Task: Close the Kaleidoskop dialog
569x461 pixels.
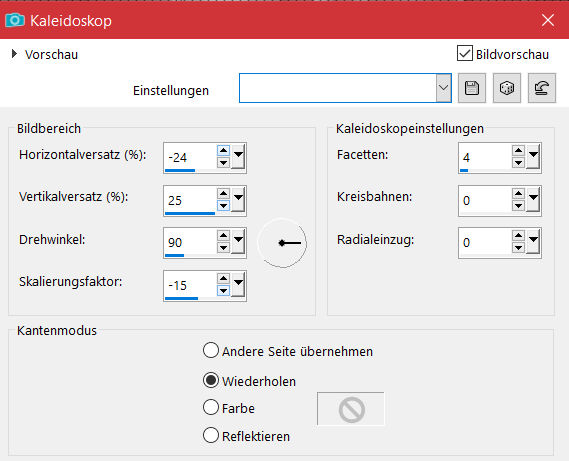Action: point(548,20)
